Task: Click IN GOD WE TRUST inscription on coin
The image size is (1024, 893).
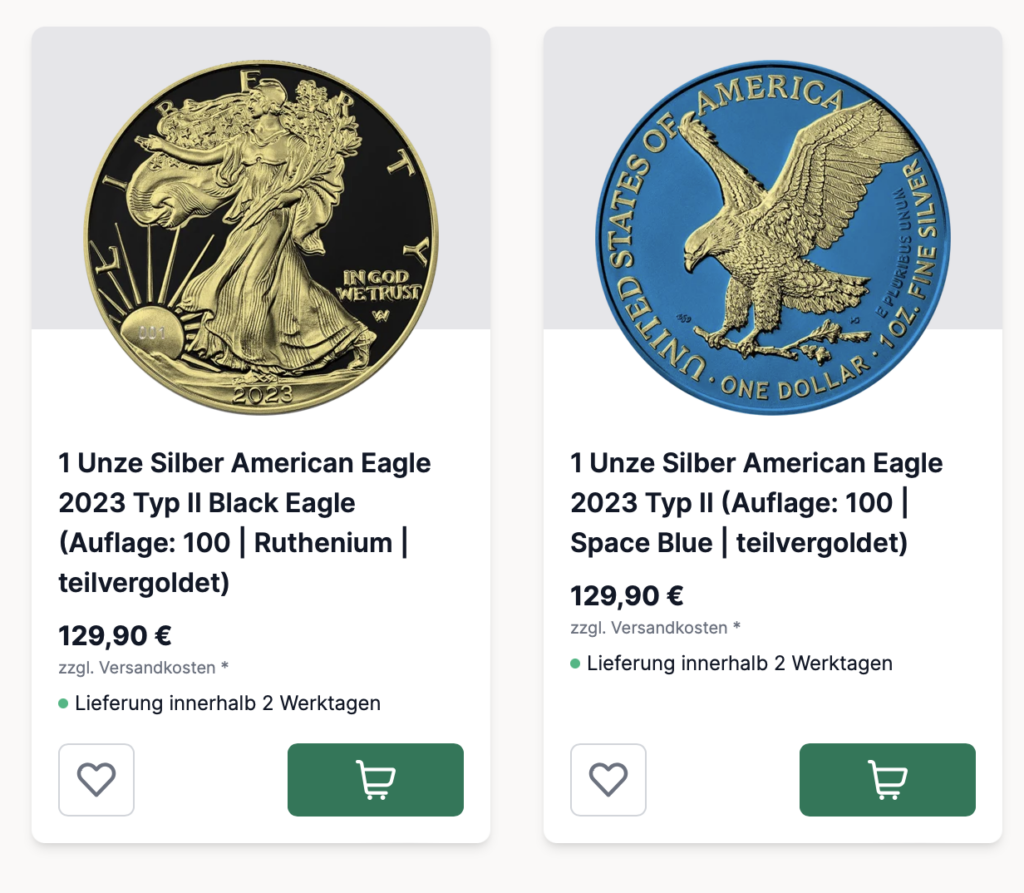Action: click(x=379, y=285)
